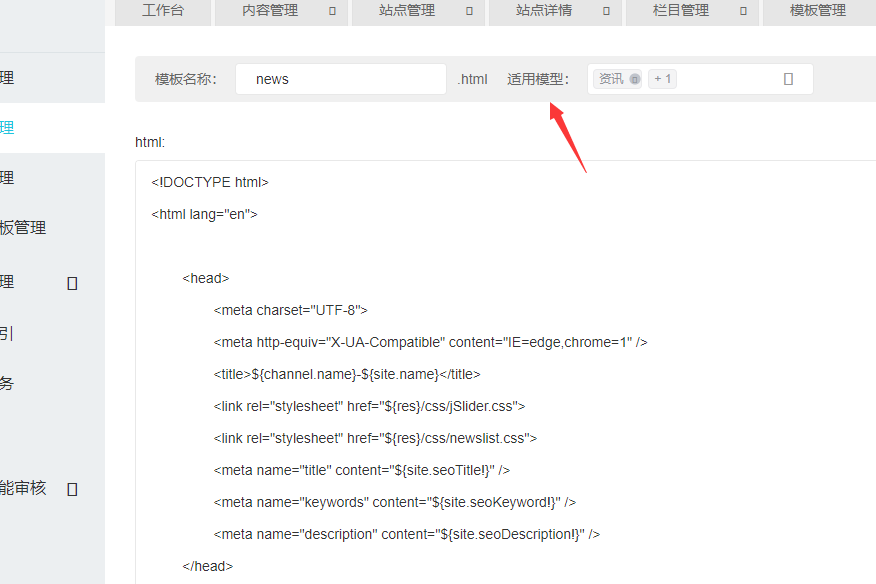Screen dimensions: 876x584
Task: Close the 内容管理 tab
Action: 332,11
